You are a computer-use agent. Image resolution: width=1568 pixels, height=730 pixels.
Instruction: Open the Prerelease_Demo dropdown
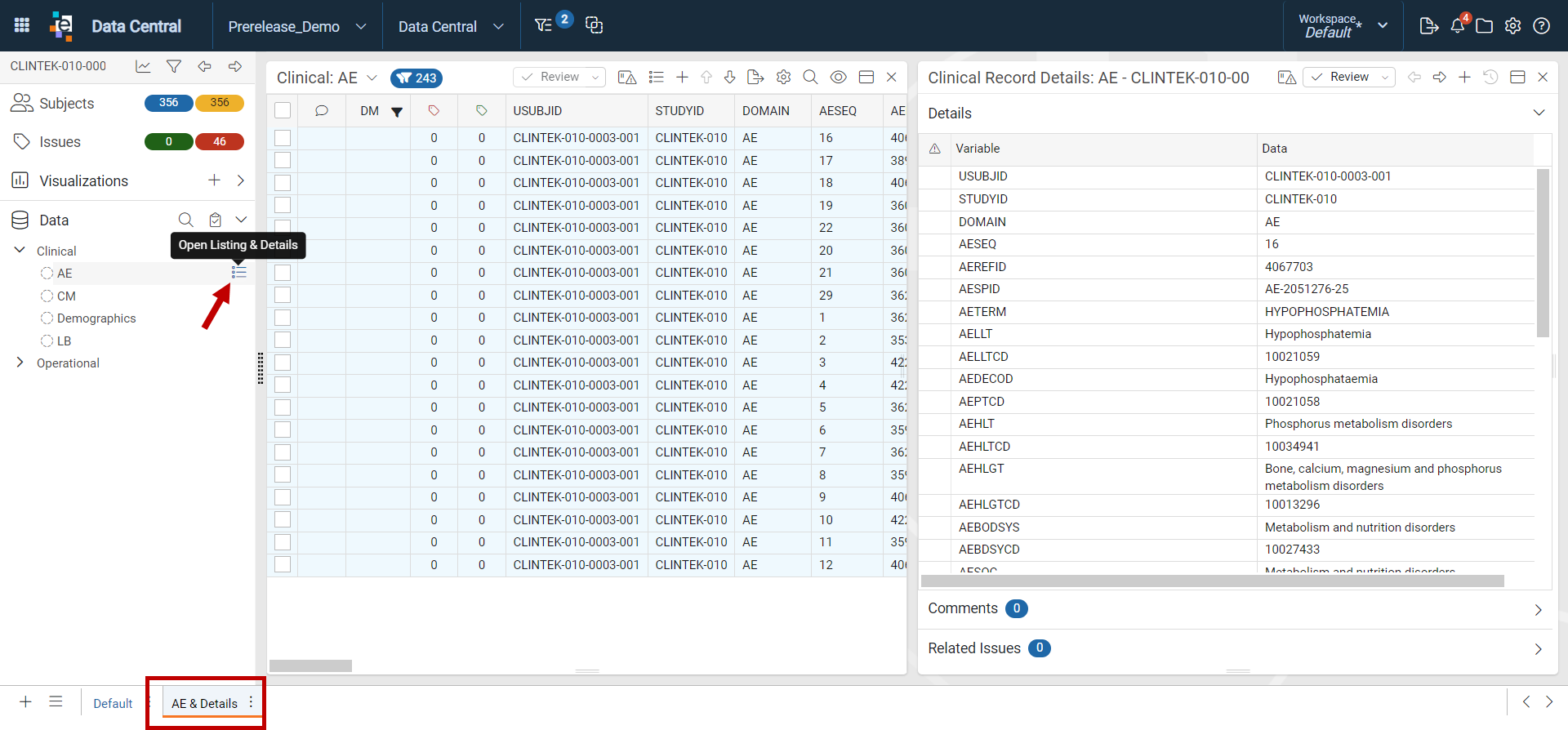(297, 26)
